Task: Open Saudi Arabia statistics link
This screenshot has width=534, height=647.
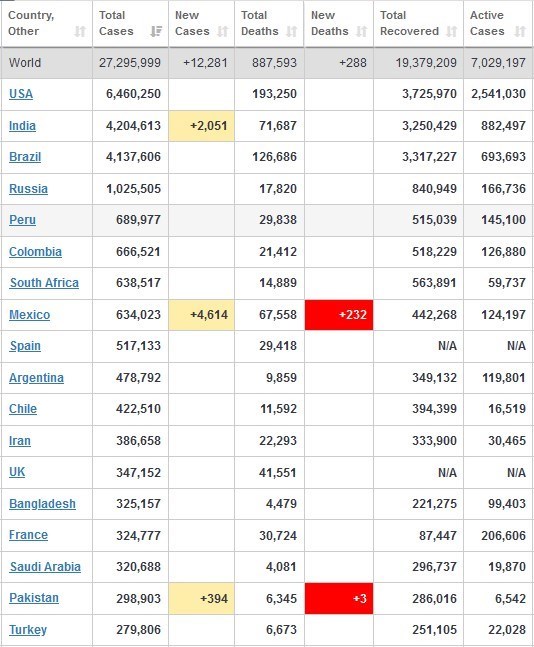Action: [x=45, y=567]
